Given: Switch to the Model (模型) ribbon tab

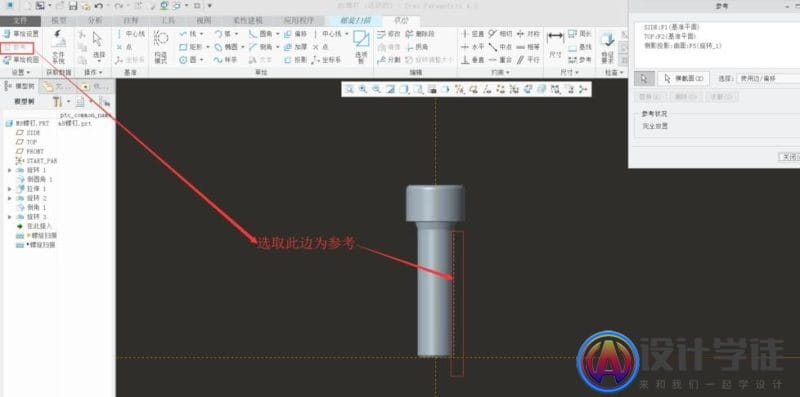Looking at the screenshot, I should [x=59, y=21].
